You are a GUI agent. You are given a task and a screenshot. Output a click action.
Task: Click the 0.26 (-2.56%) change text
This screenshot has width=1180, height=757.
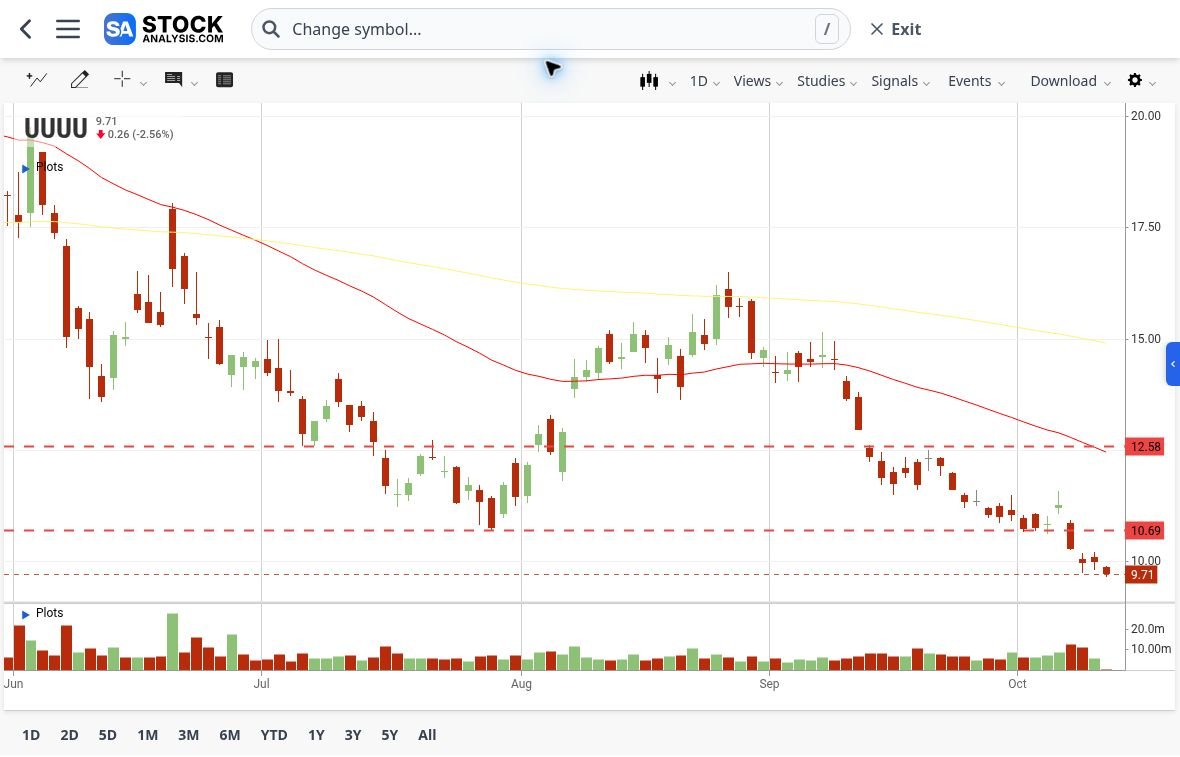coord(140,135)
